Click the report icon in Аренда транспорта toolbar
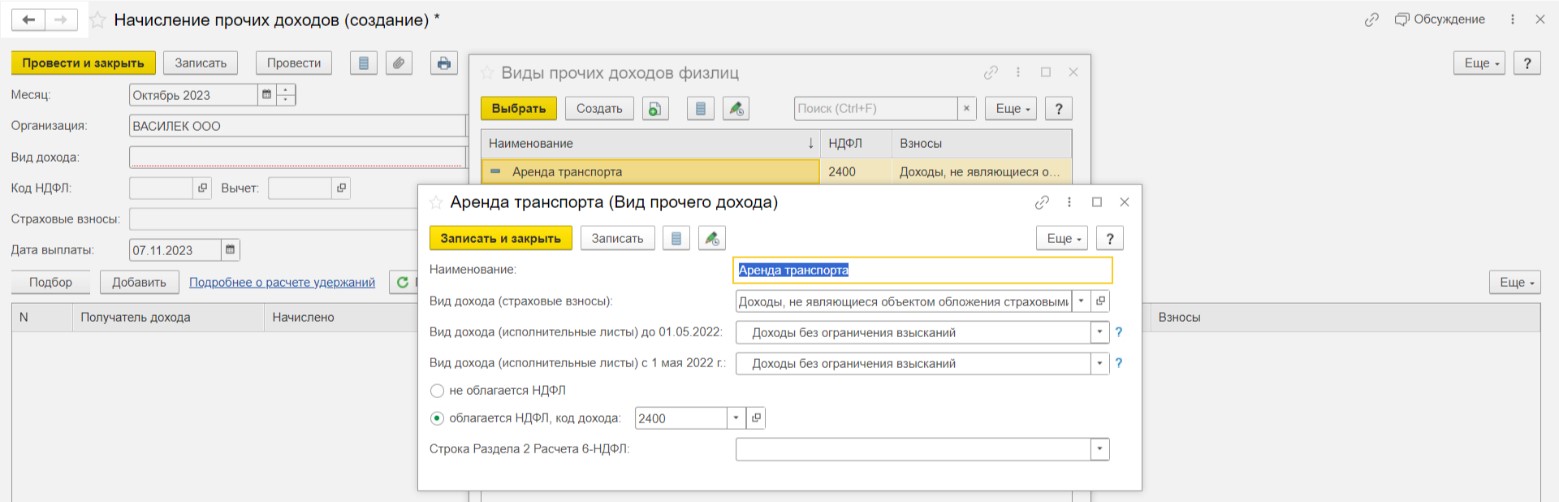Screen dimensions: 1559x502 [677, 238]
